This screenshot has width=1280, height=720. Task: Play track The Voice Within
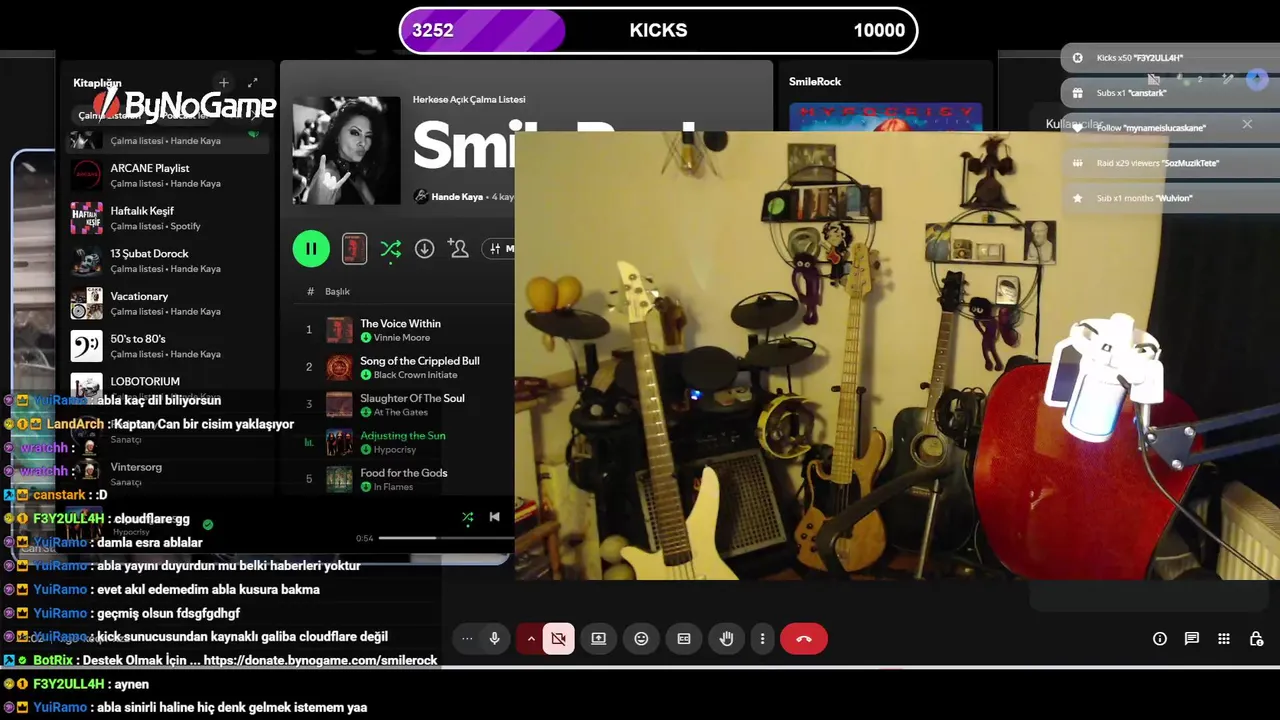coord(400,324)
